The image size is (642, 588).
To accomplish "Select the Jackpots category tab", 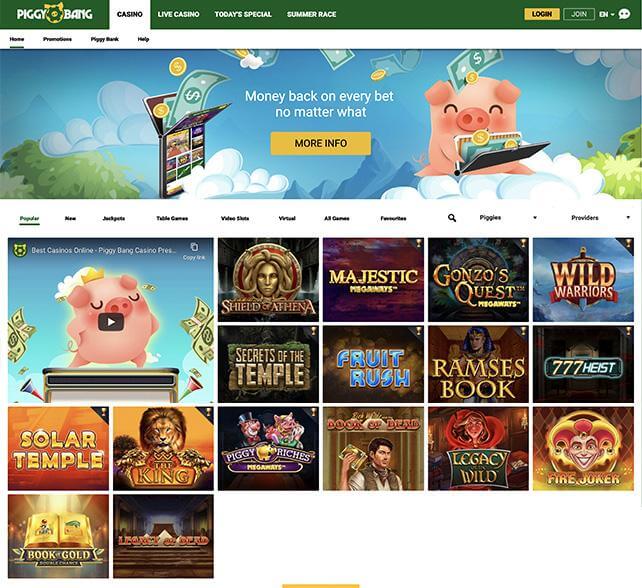I will coord(114,218).
